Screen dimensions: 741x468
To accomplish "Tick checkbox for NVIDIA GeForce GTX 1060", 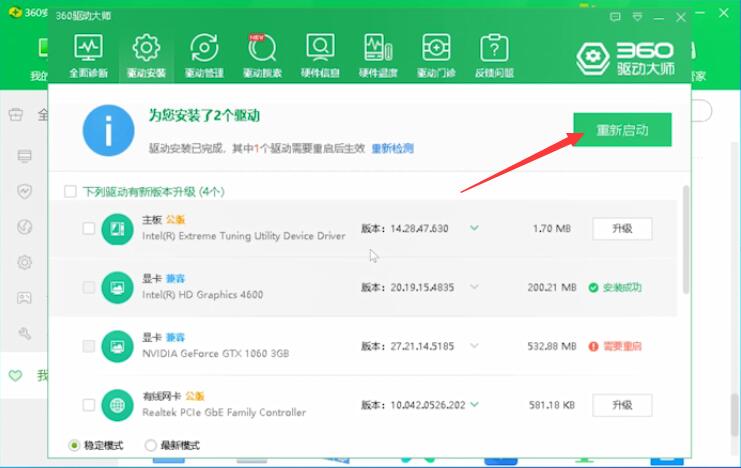I will tap(88, 347).
